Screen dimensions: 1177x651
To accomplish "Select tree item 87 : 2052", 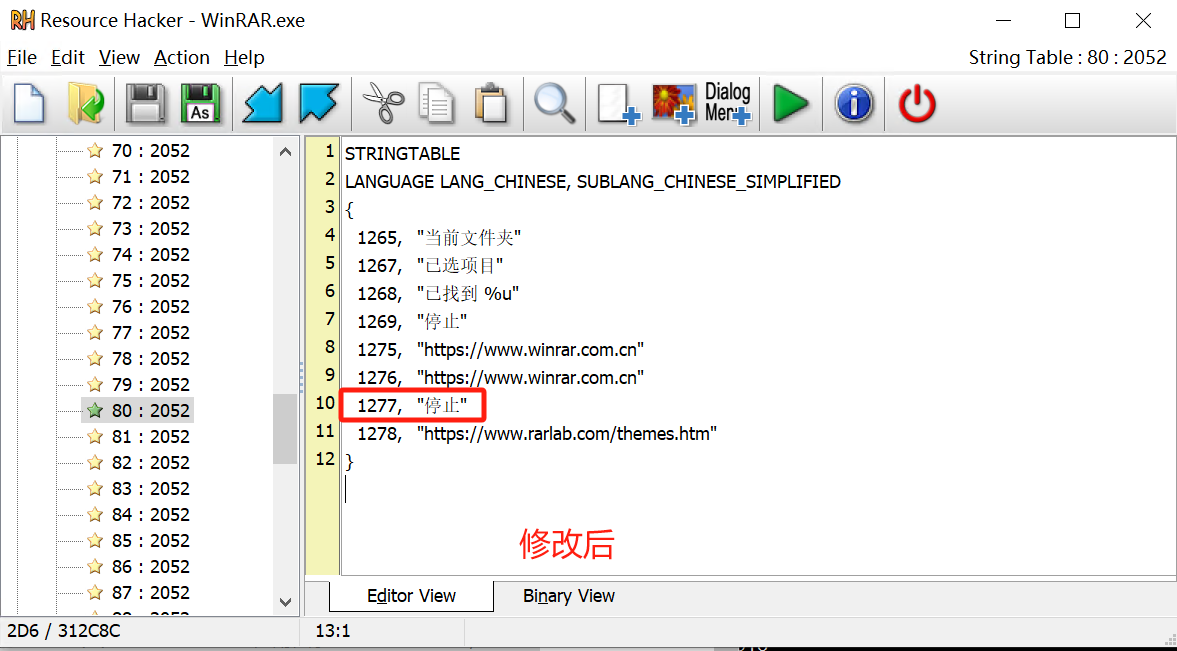I will [x=150, y=593].
